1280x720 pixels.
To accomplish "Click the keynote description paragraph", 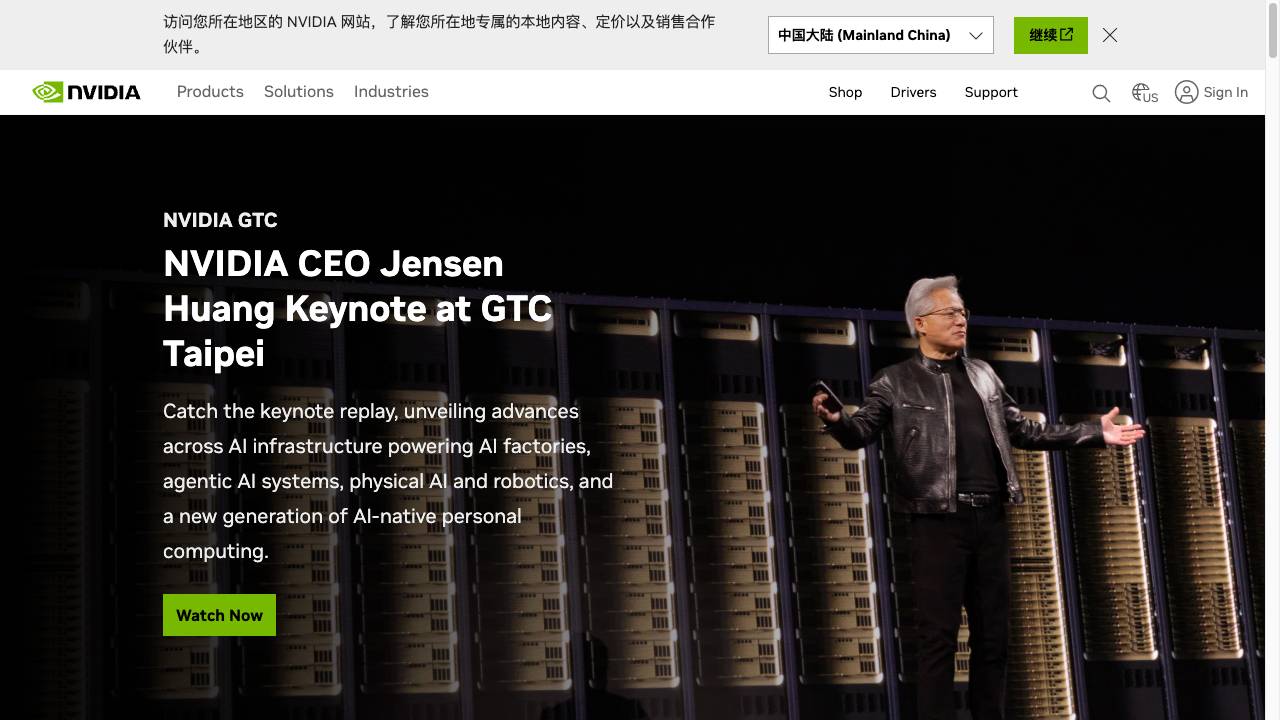I will click(x=388, y=481).
